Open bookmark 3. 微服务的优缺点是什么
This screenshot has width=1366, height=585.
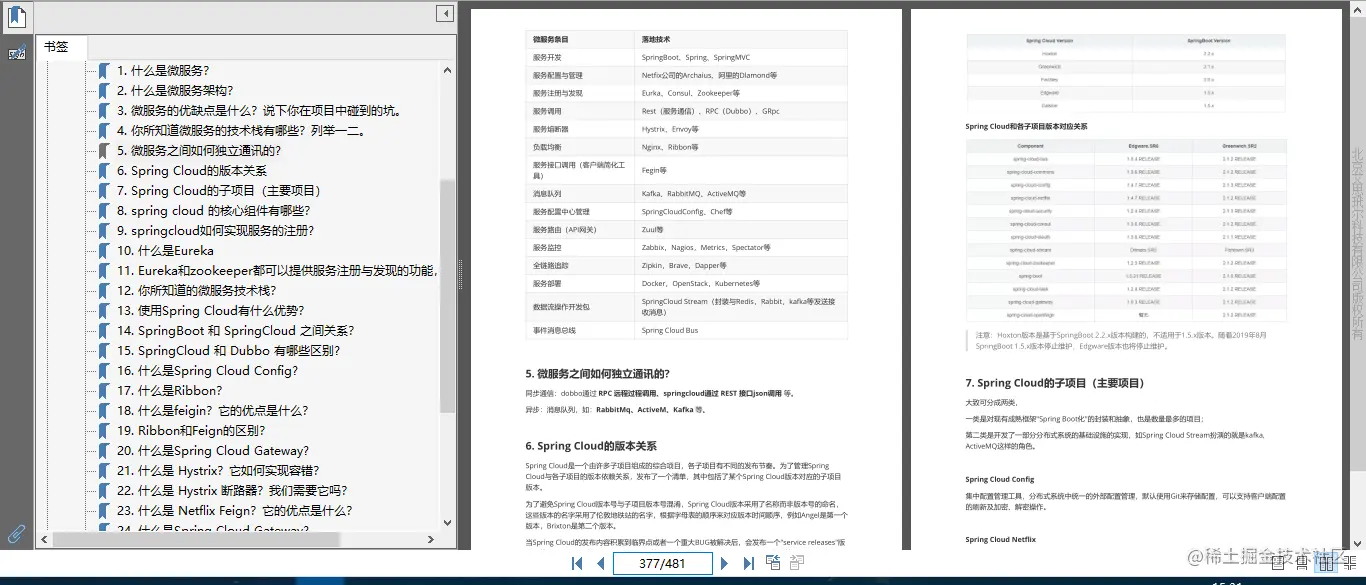pyautogui.click(x=258, y=111)
